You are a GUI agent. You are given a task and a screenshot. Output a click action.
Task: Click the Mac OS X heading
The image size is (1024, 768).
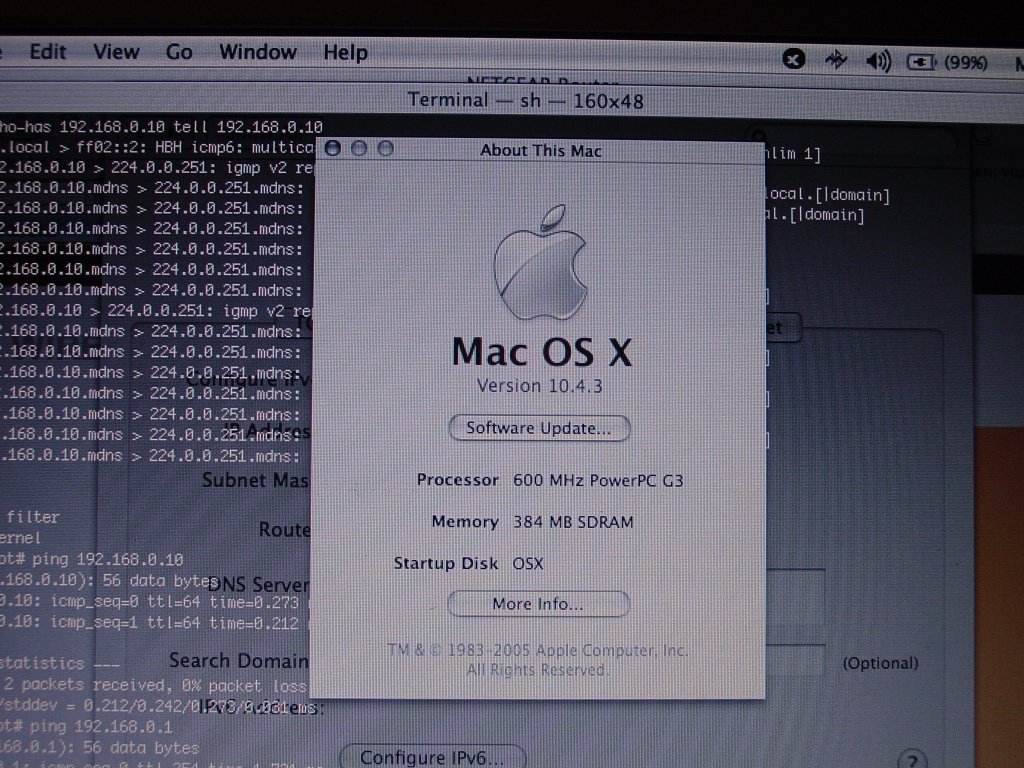click(x=541, y=353)
